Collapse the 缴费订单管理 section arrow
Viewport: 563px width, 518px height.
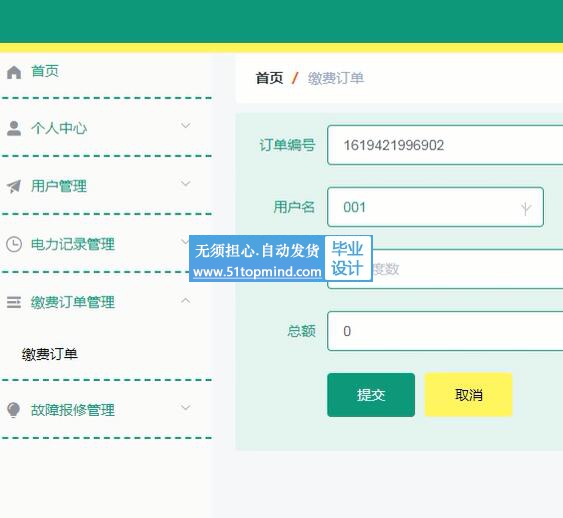(x=186, y=300)
